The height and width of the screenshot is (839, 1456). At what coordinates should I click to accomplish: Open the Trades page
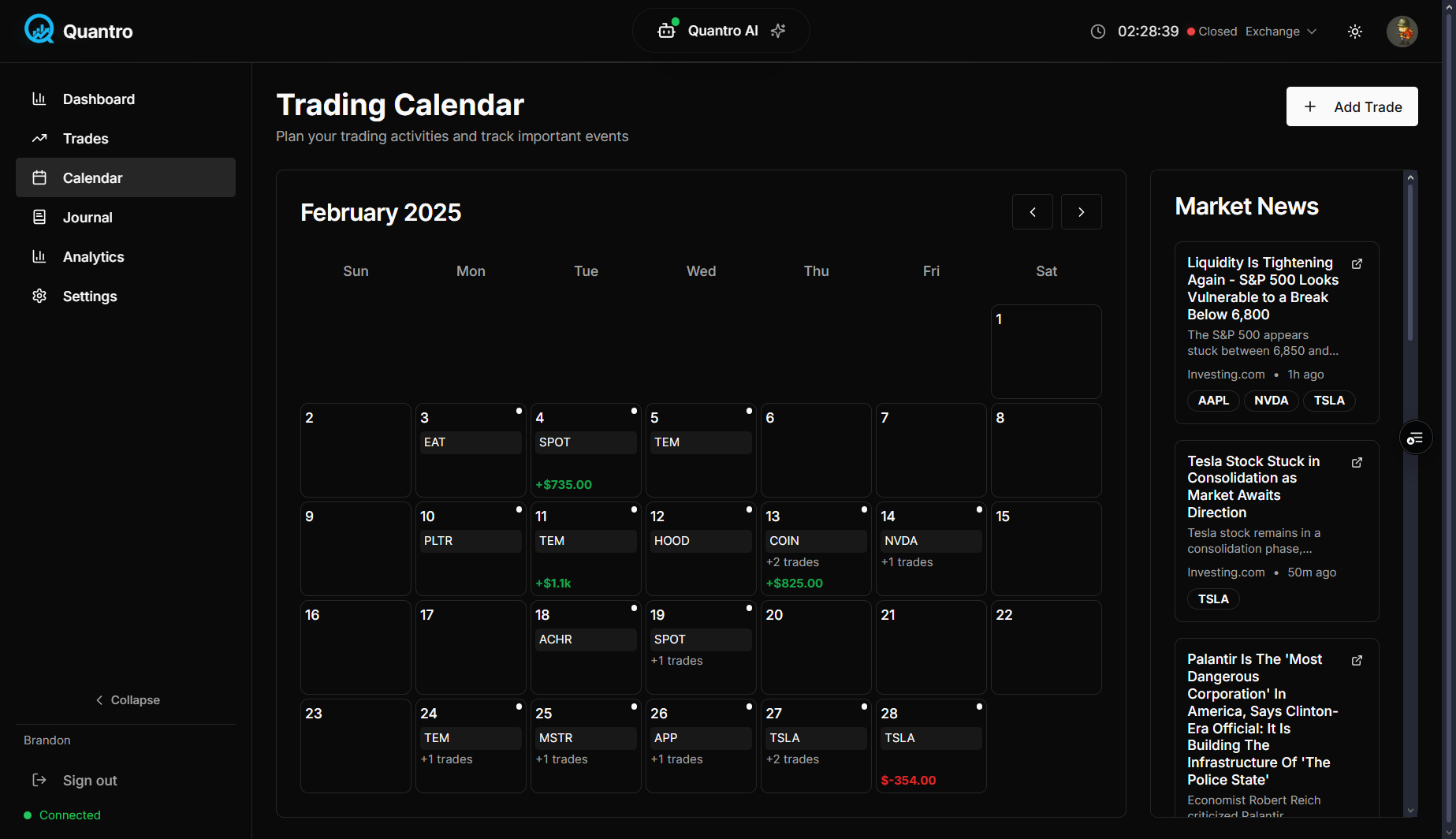125,138
